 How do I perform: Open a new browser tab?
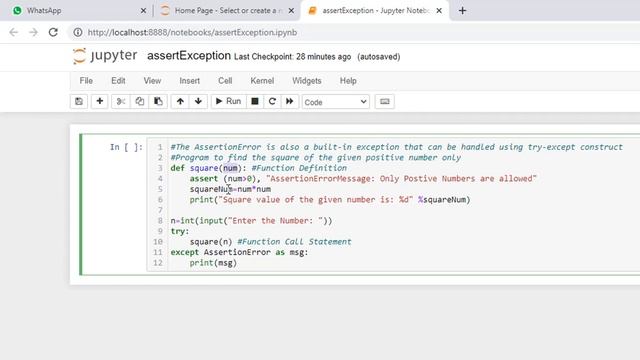click(x=462, y=11)
